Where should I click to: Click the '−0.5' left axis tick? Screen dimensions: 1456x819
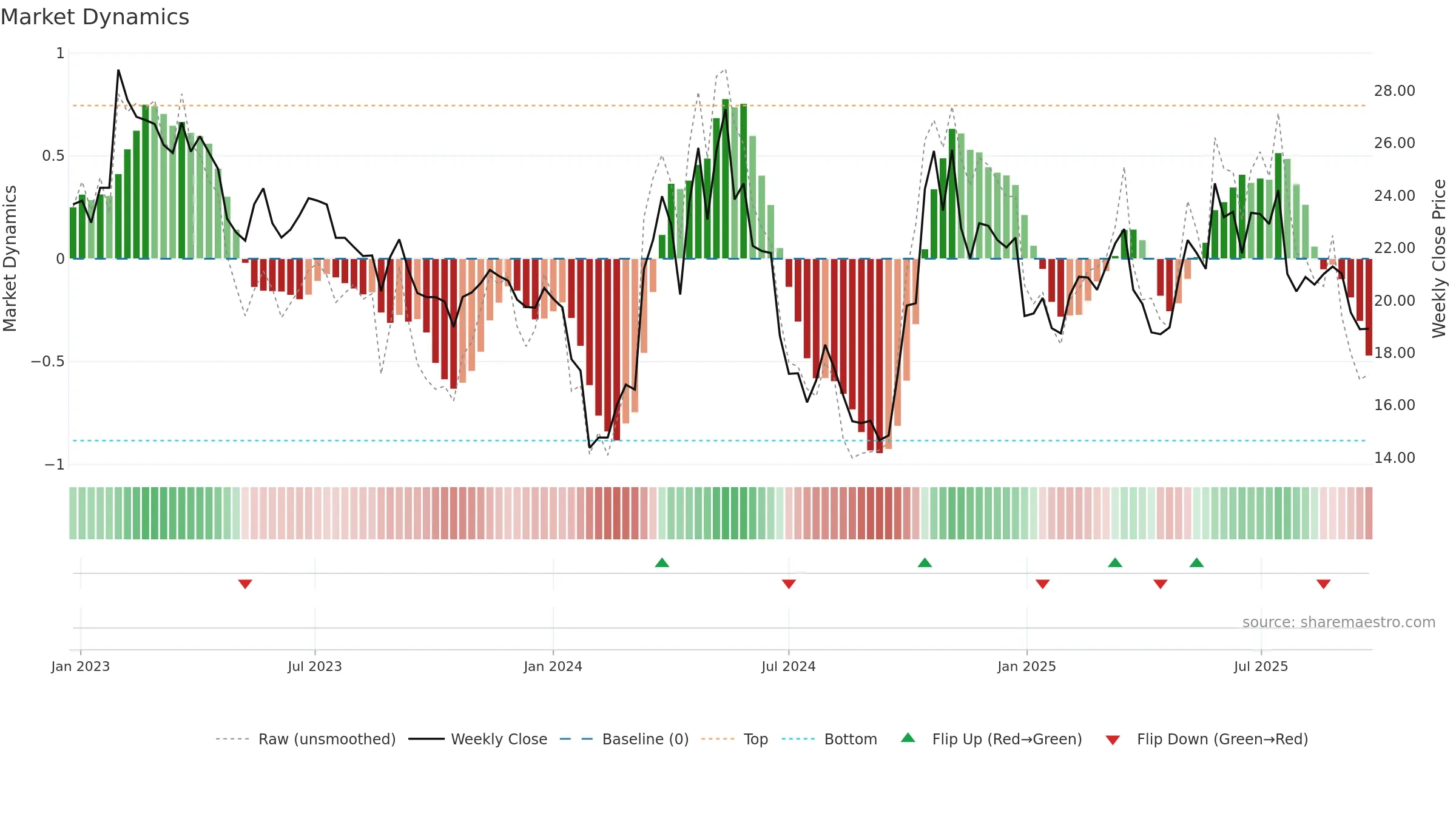[48, 362]
